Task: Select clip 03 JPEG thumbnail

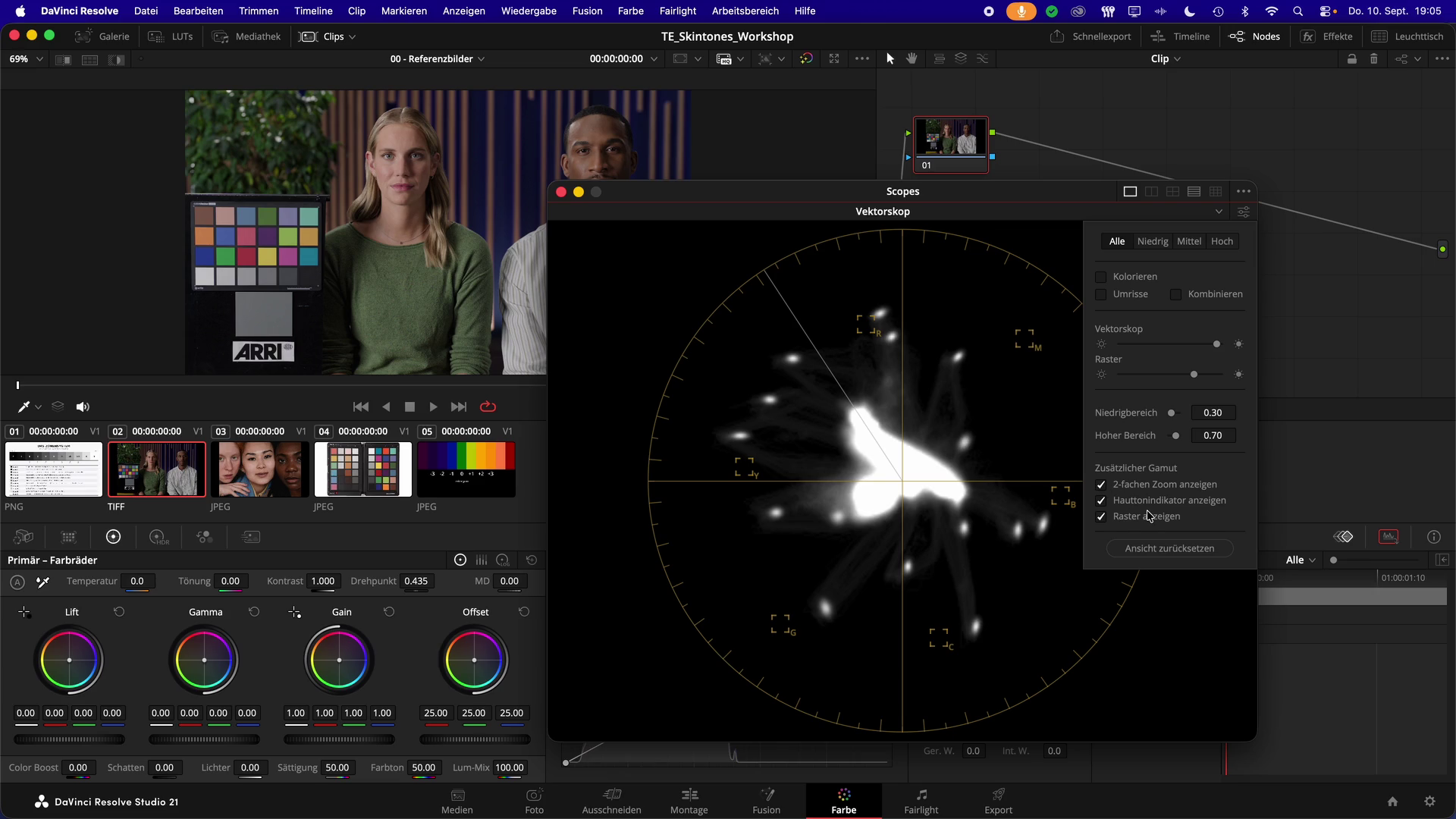Action: pyautogui.click(x=260, y=469)
